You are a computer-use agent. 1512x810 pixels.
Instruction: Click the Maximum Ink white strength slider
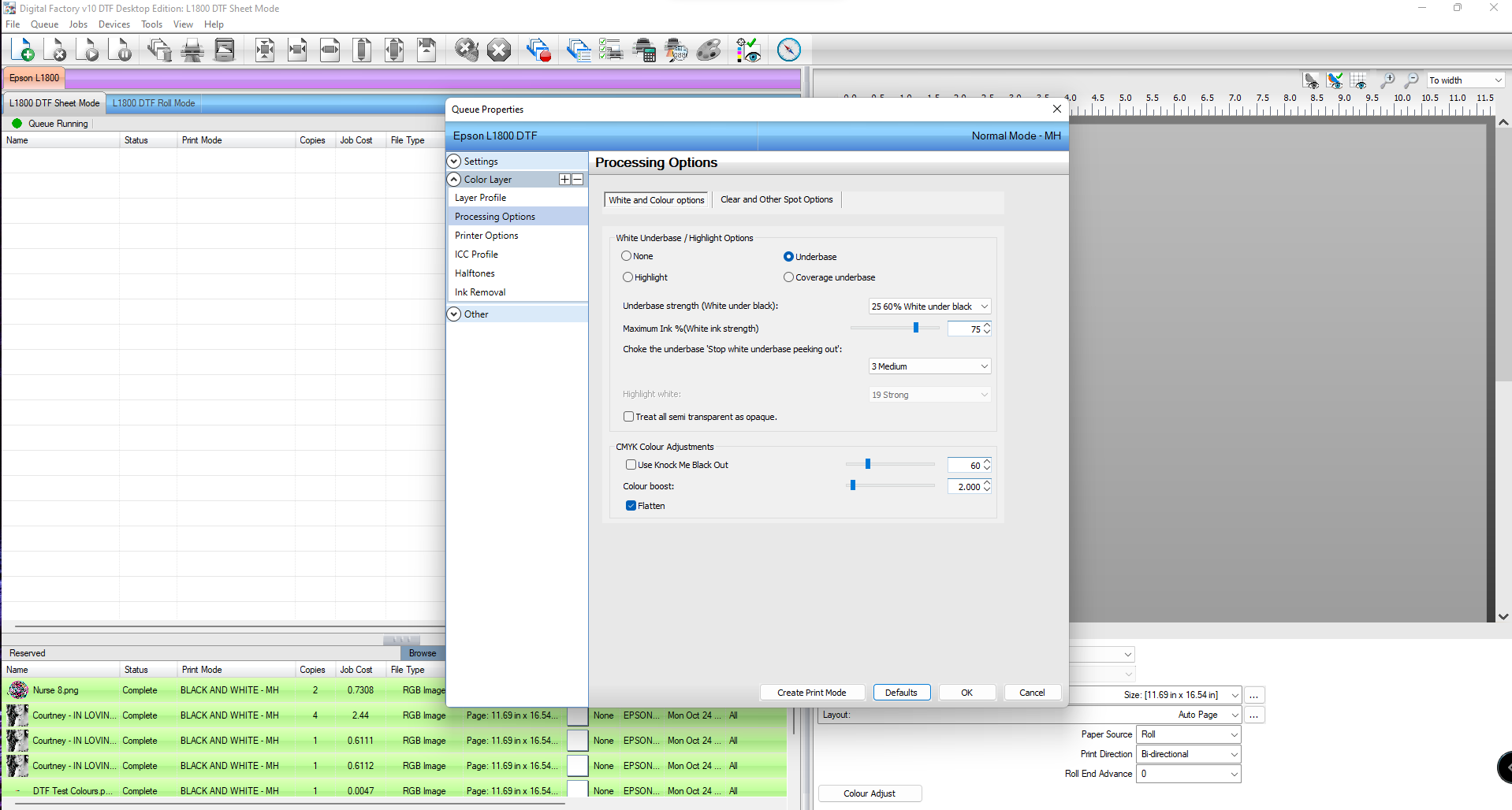point(915,329)
